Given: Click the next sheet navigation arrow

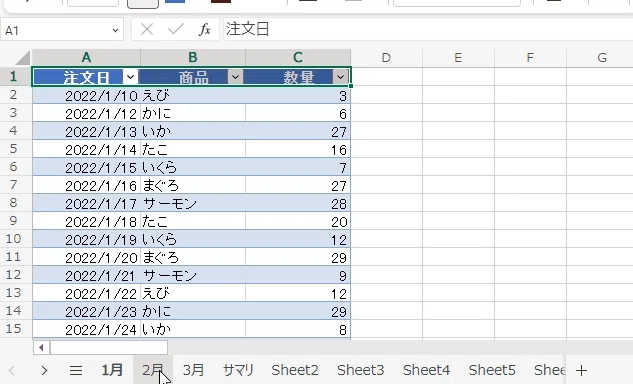Looking at the screenshot, I should (x=44, y=370).
